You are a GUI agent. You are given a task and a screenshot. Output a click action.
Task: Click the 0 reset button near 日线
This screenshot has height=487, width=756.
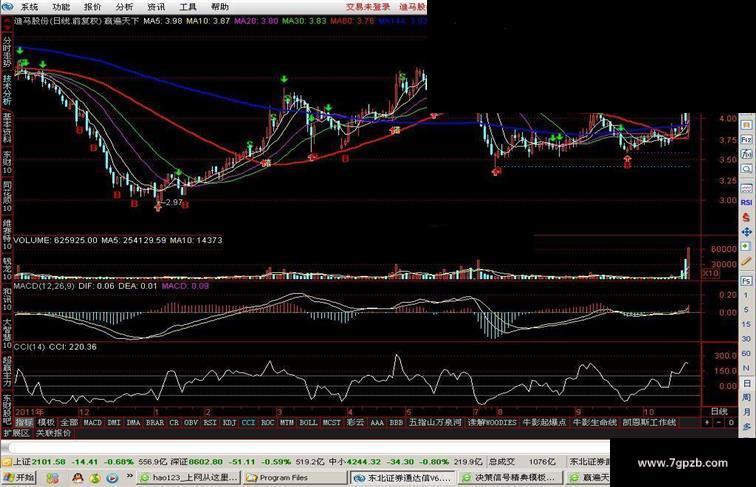click(731, 422)
